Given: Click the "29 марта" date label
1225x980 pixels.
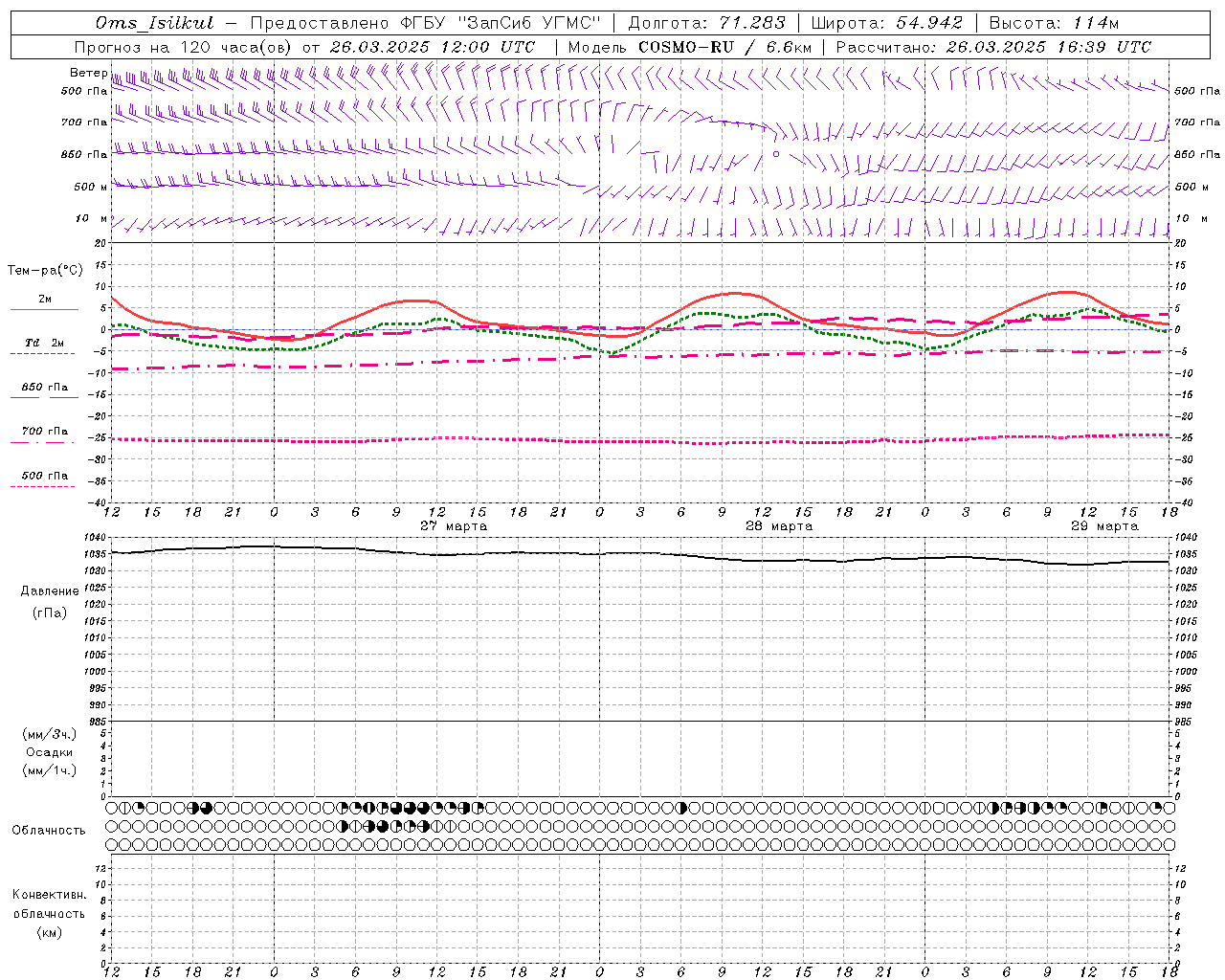Looking at the screenshot, I should [1104, 526].
